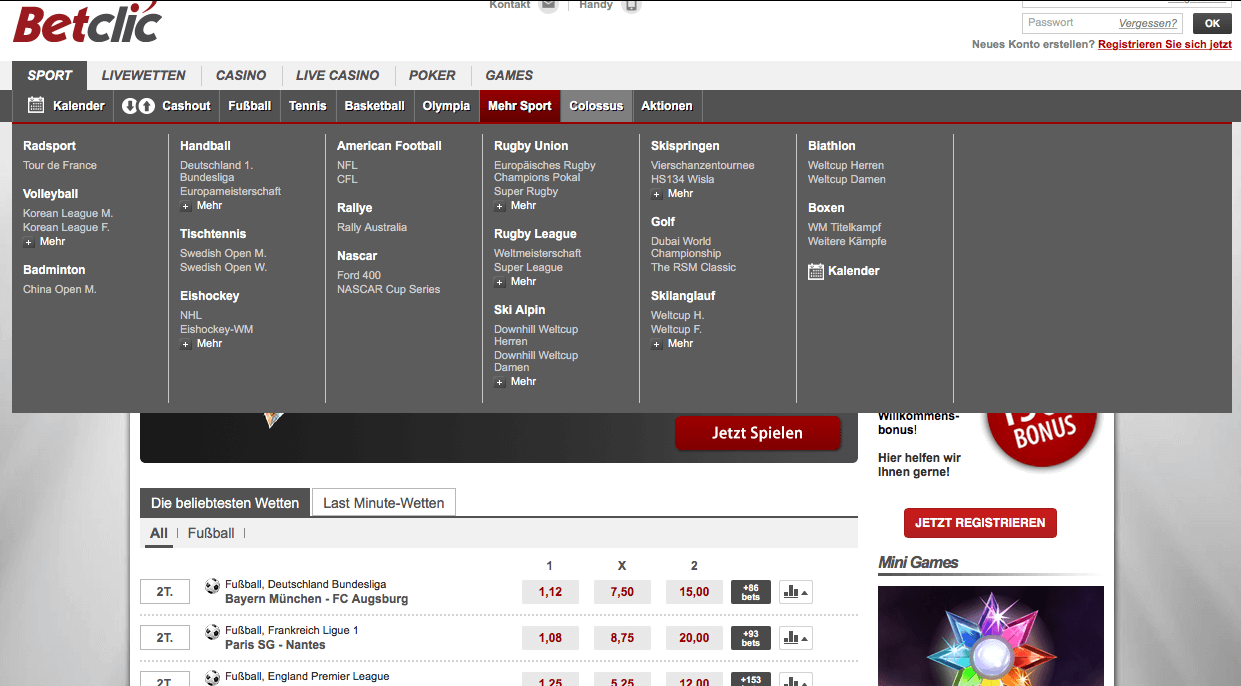Open the WM Titelkampf boxing link

point(845,228)
